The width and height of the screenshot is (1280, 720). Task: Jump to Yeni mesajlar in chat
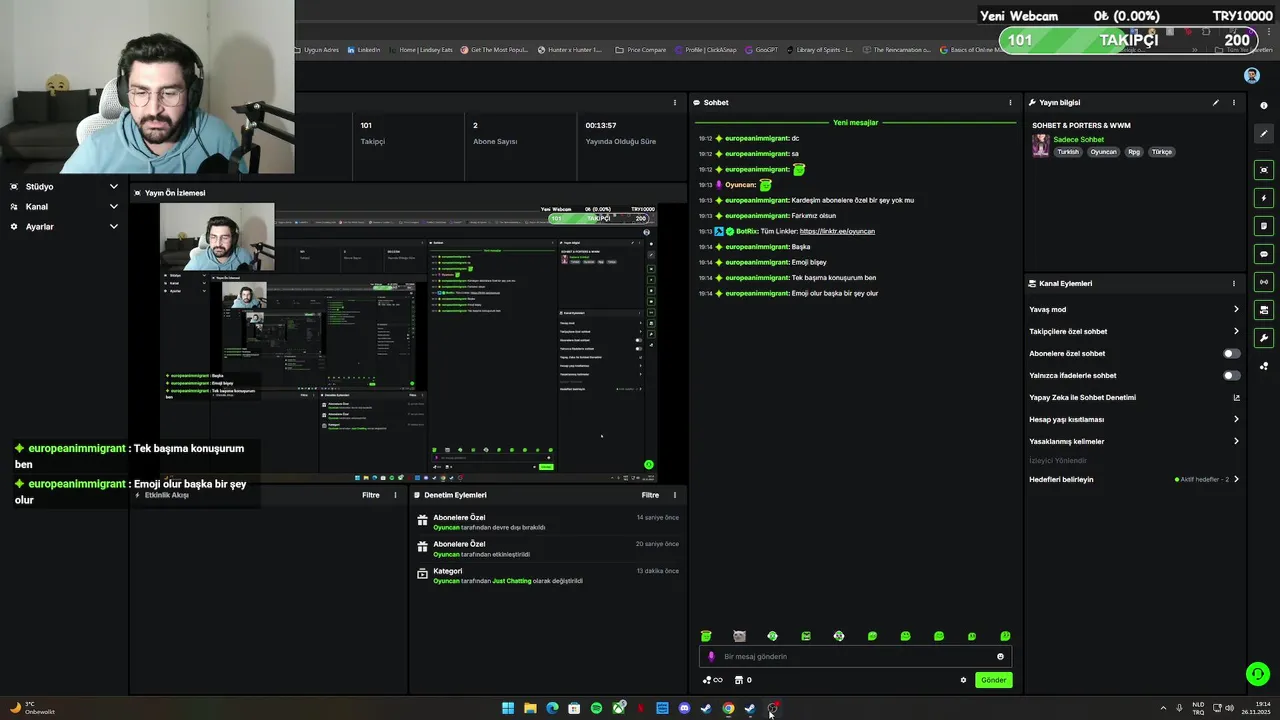(x=855, y=122)
